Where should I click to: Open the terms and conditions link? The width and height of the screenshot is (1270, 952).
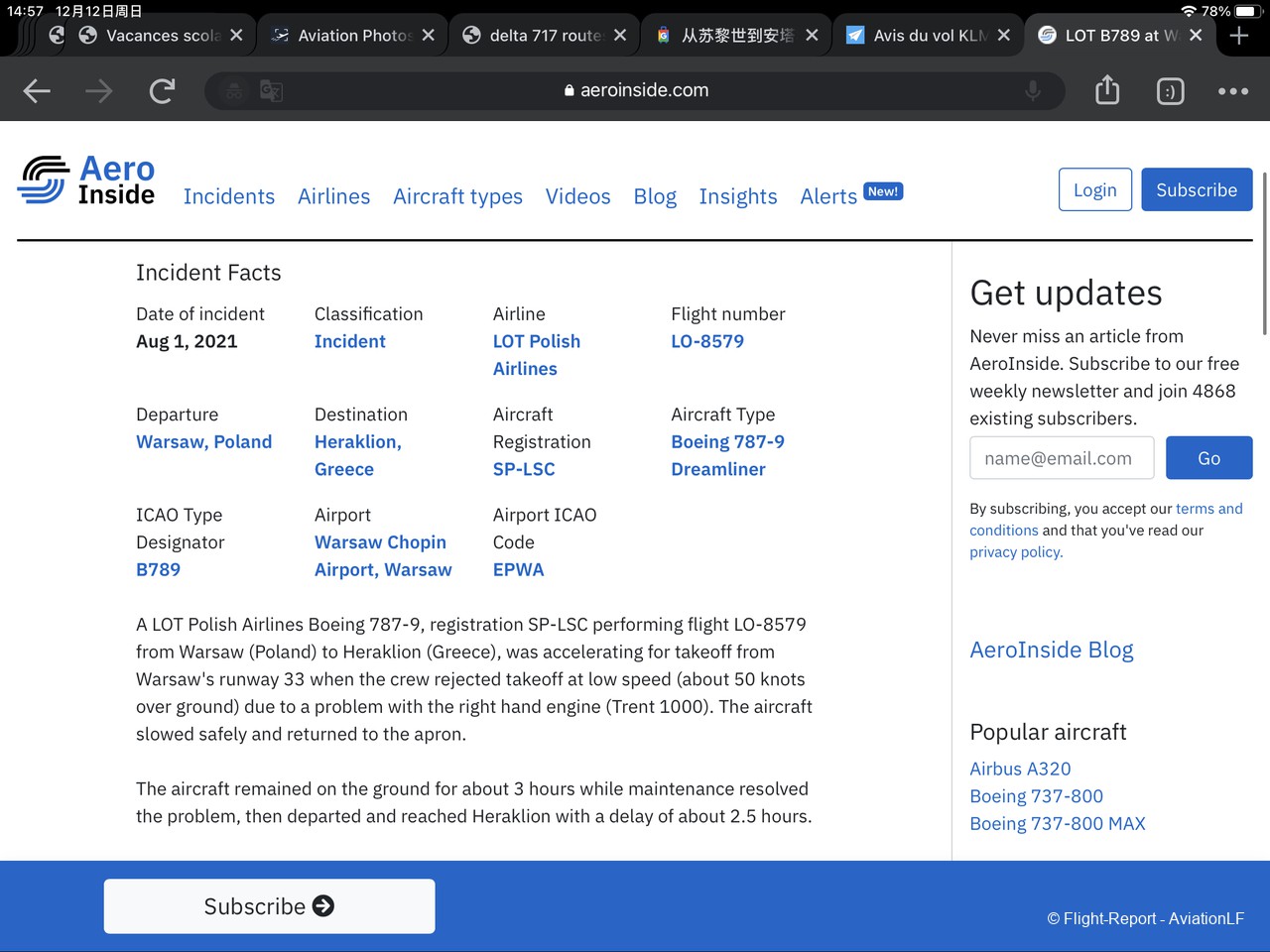tap(1106, 520)
